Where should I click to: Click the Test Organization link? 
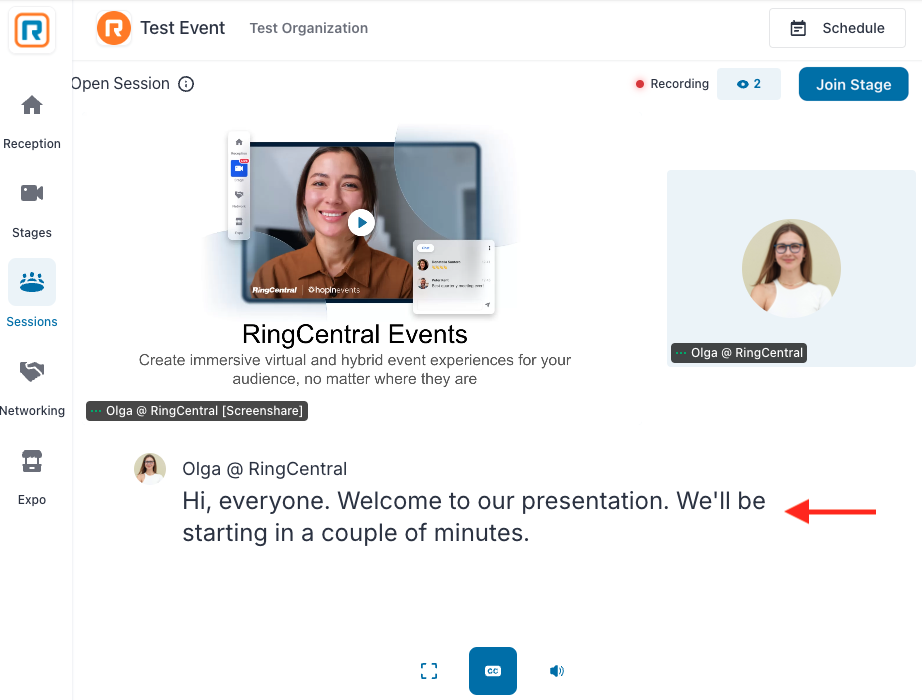point(309,28)
